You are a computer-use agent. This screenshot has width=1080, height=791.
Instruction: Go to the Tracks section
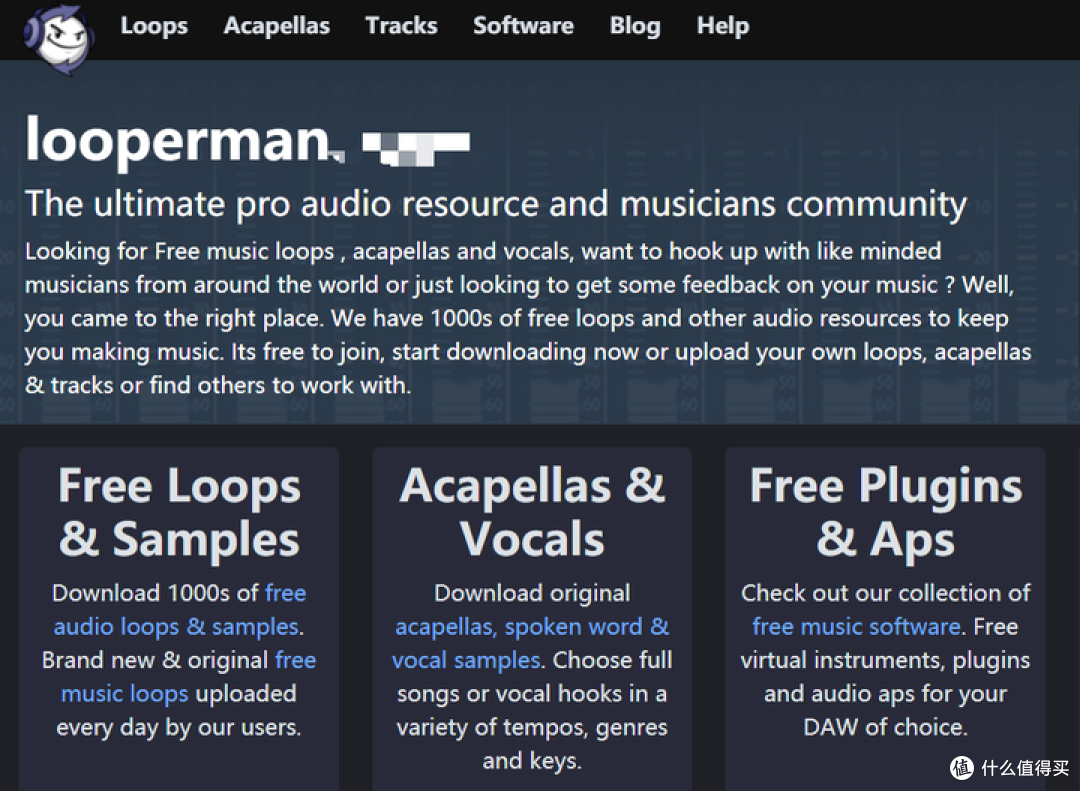click(x=402, y=25)
